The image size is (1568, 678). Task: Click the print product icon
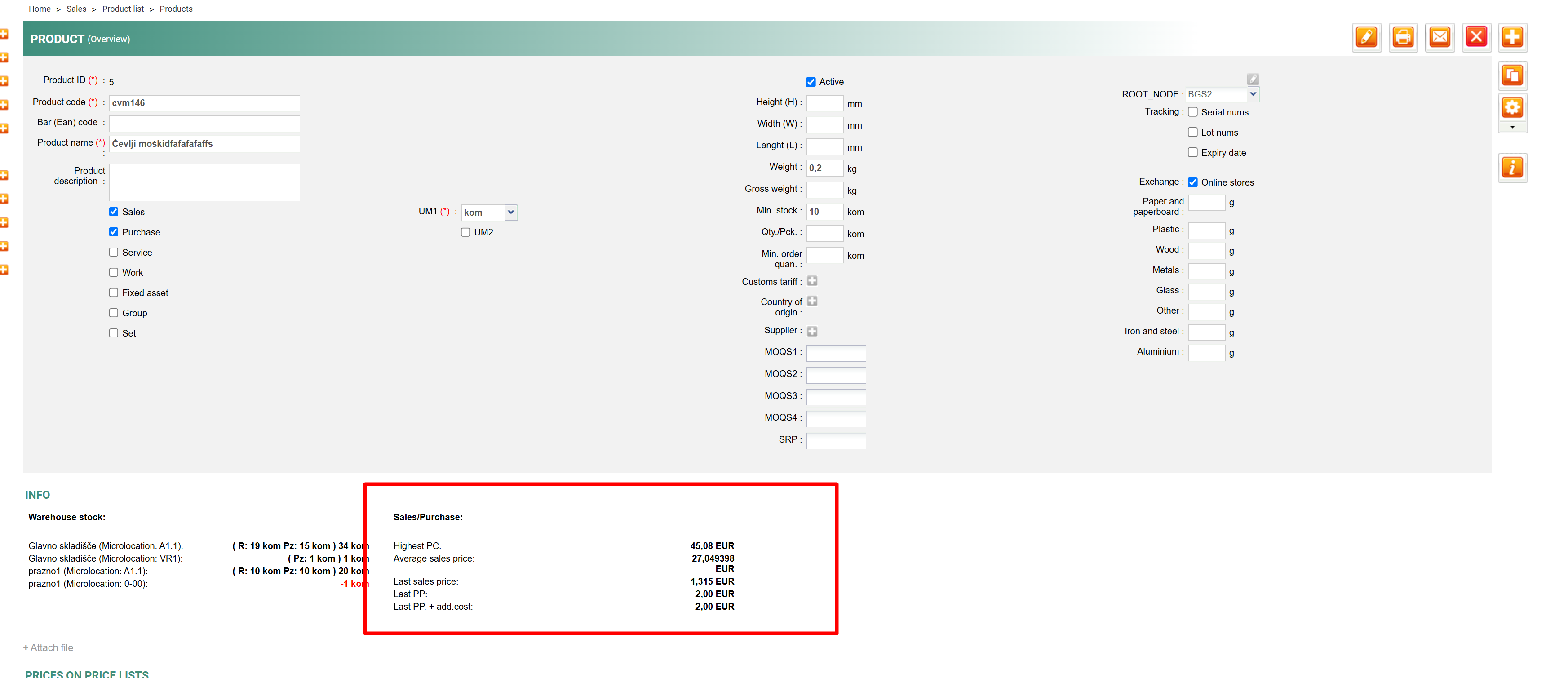click(1403, 38)
